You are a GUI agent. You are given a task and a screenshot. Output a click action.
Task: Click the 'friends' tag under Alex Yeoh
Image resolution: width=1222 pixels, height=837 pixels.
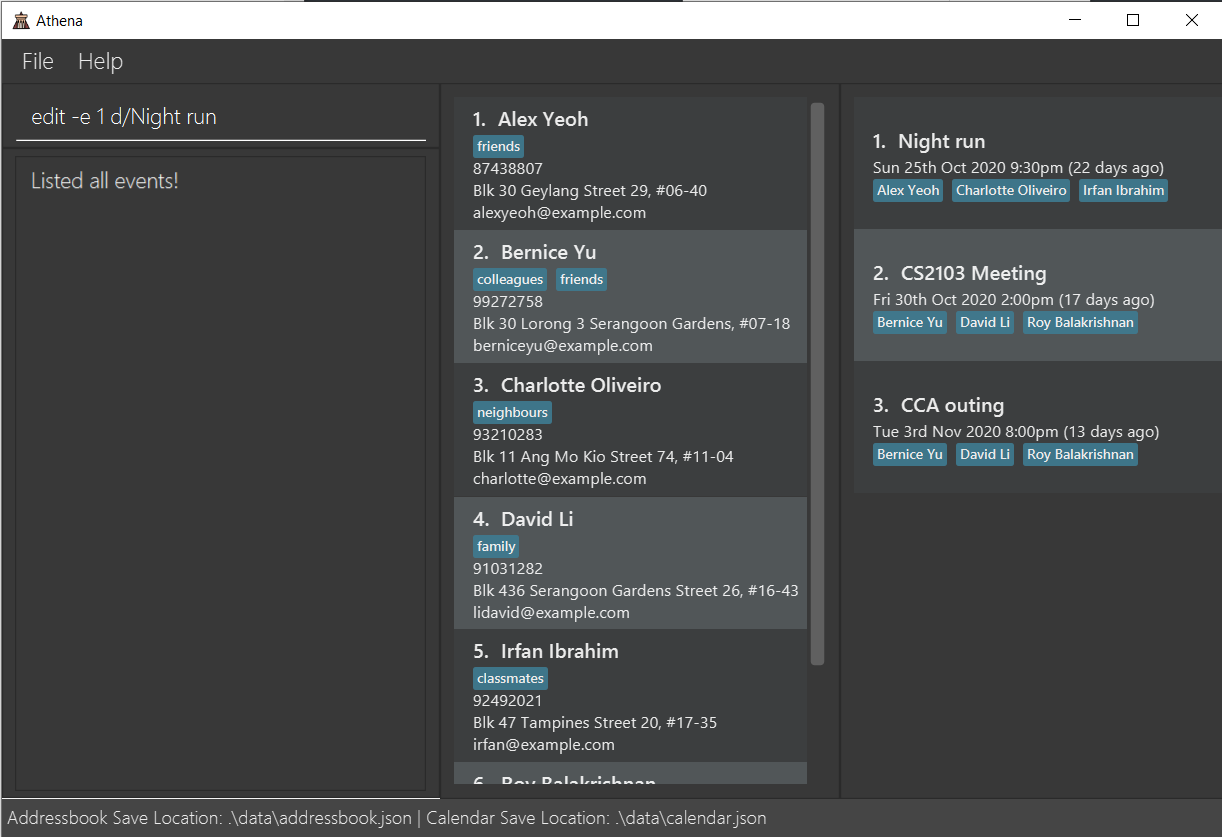tap(498, 146)
